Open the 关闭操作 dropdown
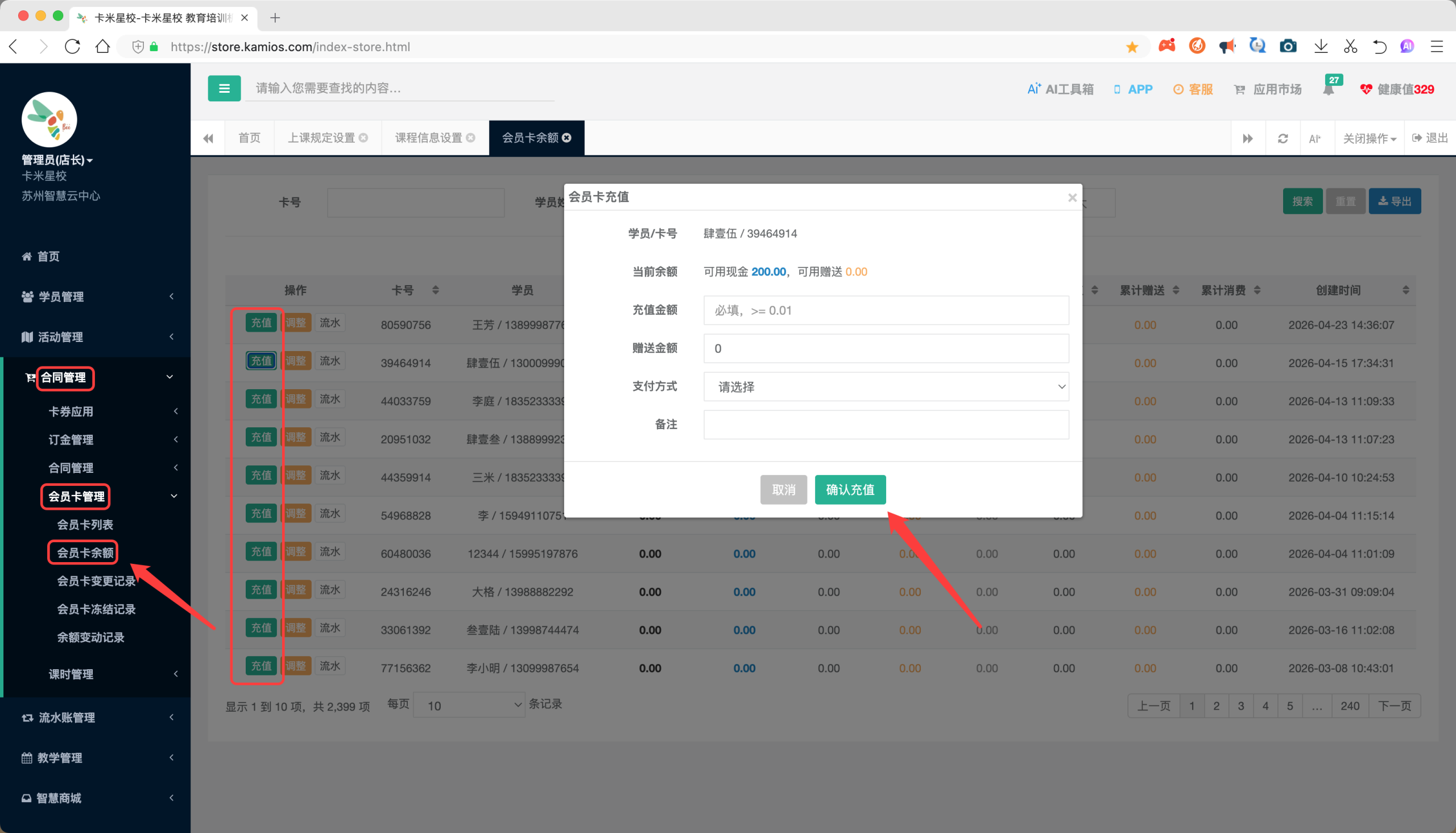This screenshot has height=833, width=1456. (1369, 138)
